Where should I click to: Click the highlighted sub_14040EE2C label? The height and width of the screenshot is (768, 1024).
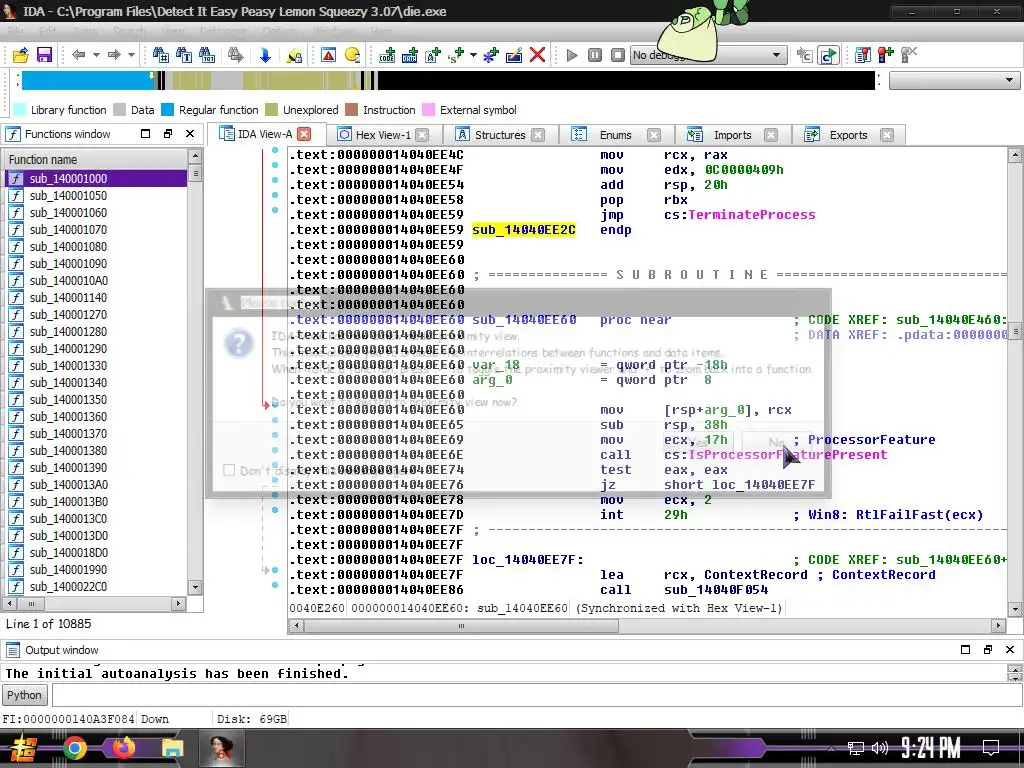point(524,230)
